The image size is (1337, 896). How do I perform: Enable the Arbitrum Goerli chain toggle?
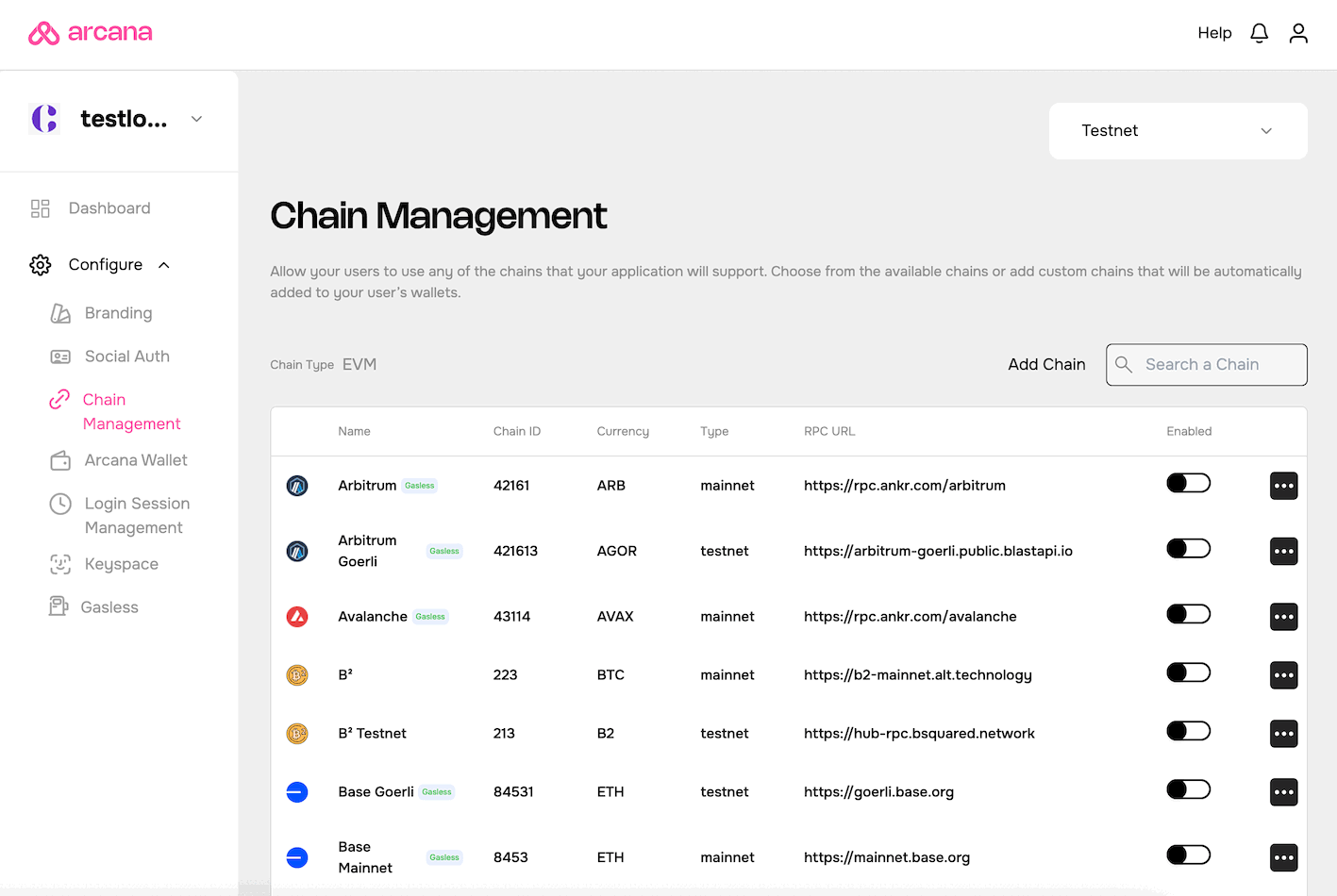[x=1188, y=548]
